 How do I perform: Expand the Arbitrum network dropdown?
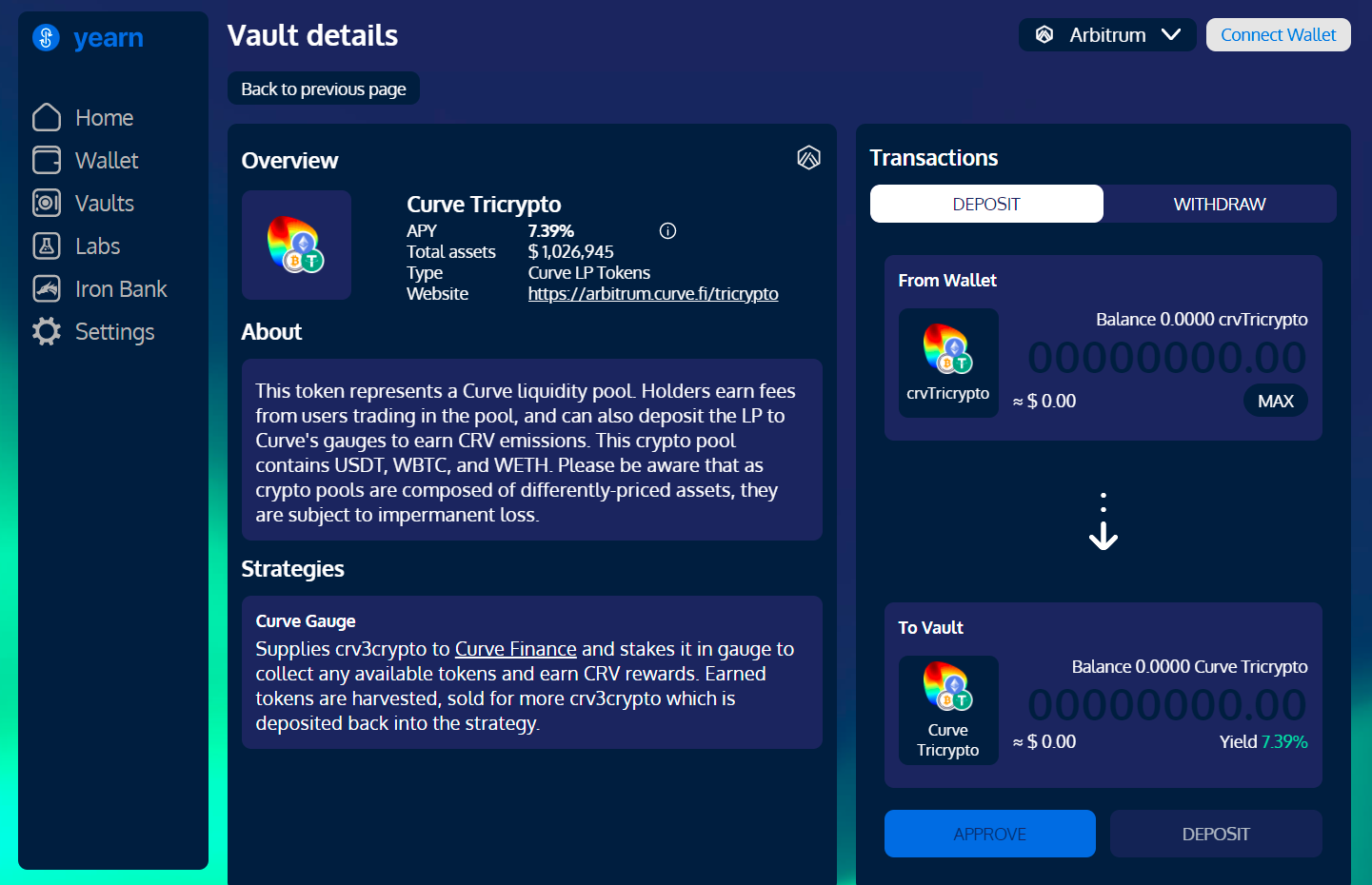pyautogui.click(x=1106, y=35)
